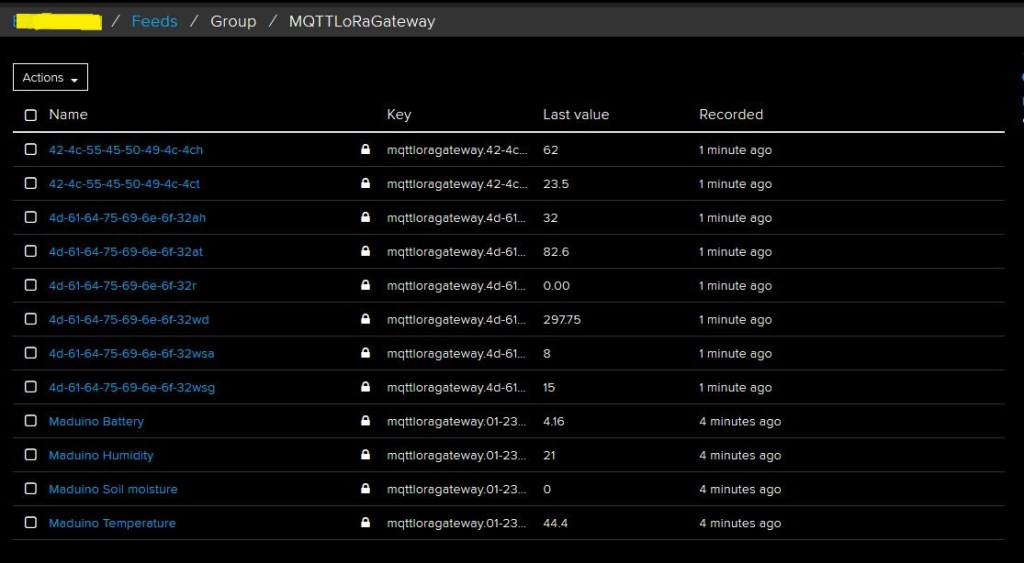Open the Actions dropdown menu

50,78
